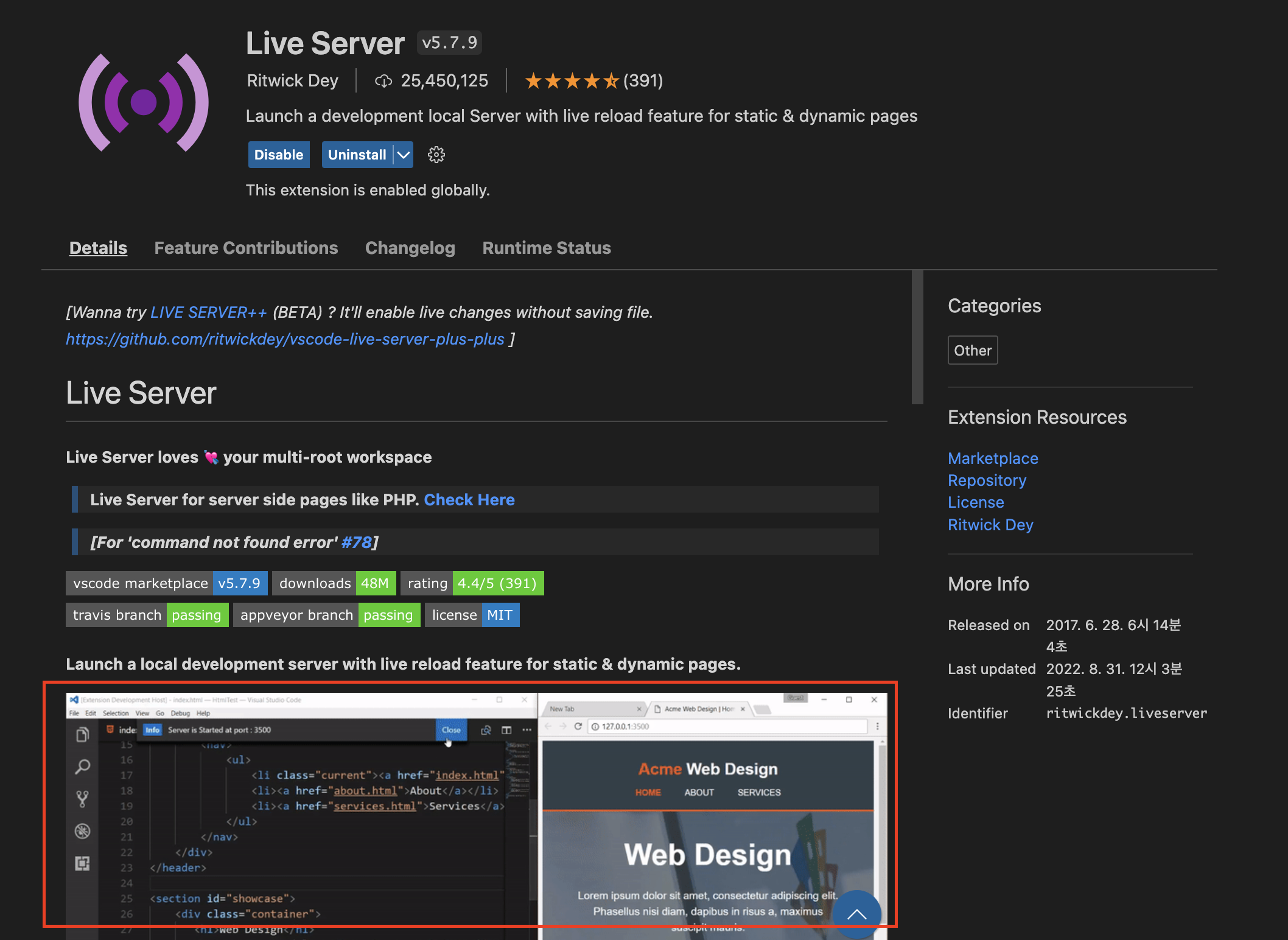1288x940 pixels.
Task: Click the scroll-to-top arrow circle
Action: 856,913
